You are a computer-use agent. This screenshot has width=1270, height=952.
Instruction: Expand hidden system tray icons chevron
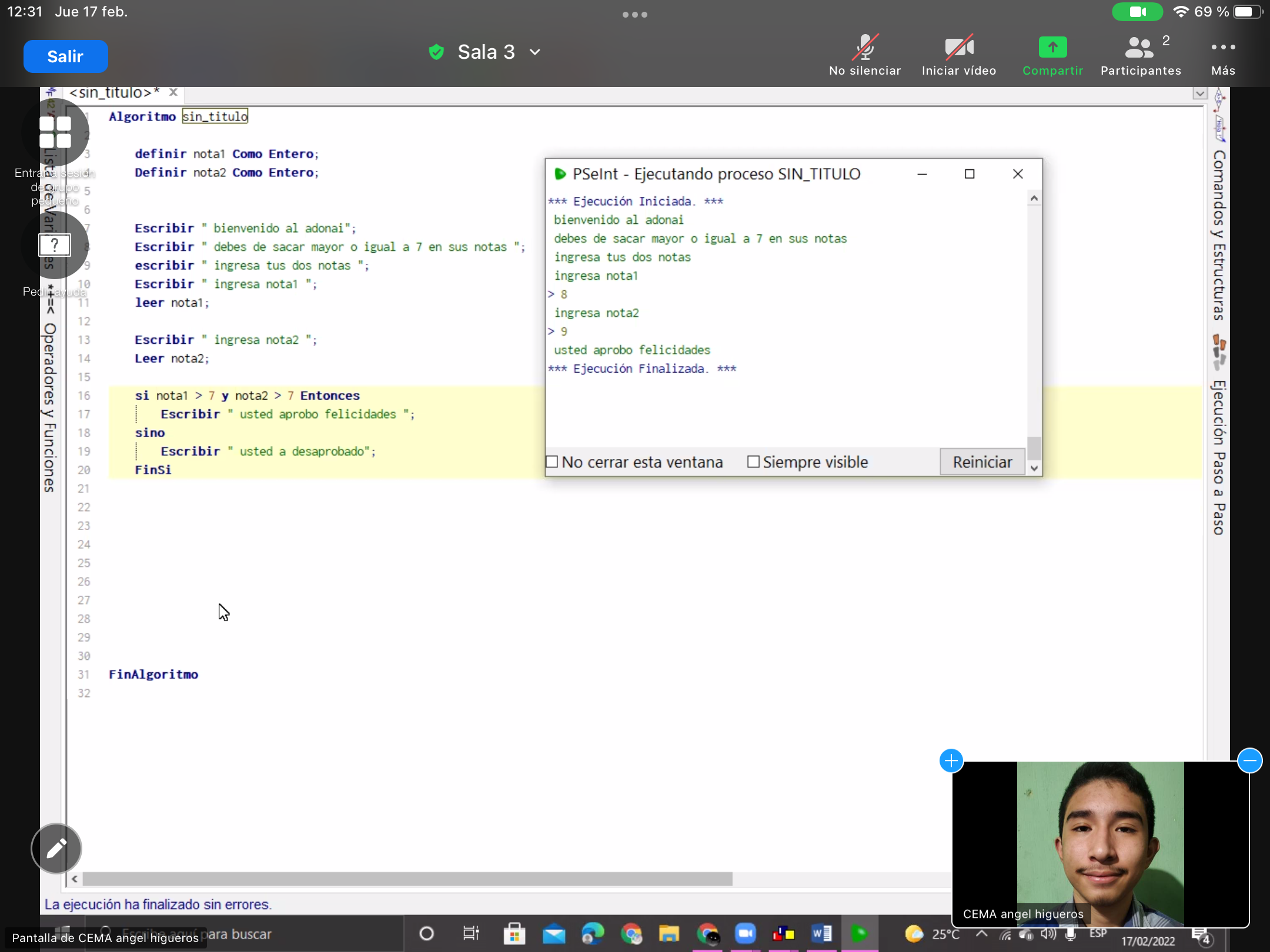[x=981, y=933]
